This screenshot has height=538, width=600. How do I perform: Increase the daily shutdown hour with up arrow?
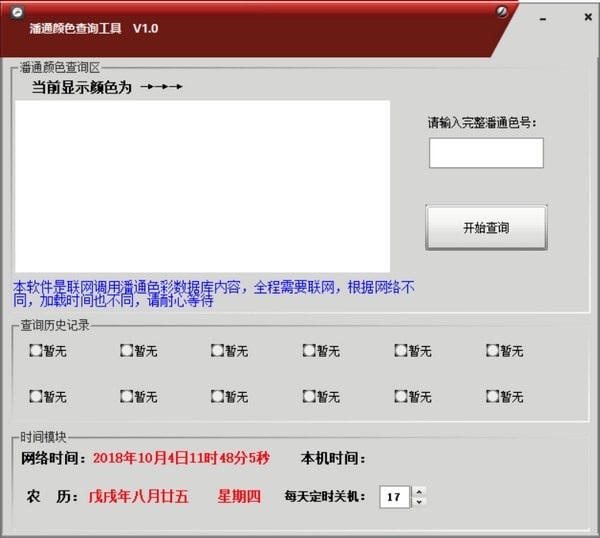pyautogui.click(x=419, y=492)
